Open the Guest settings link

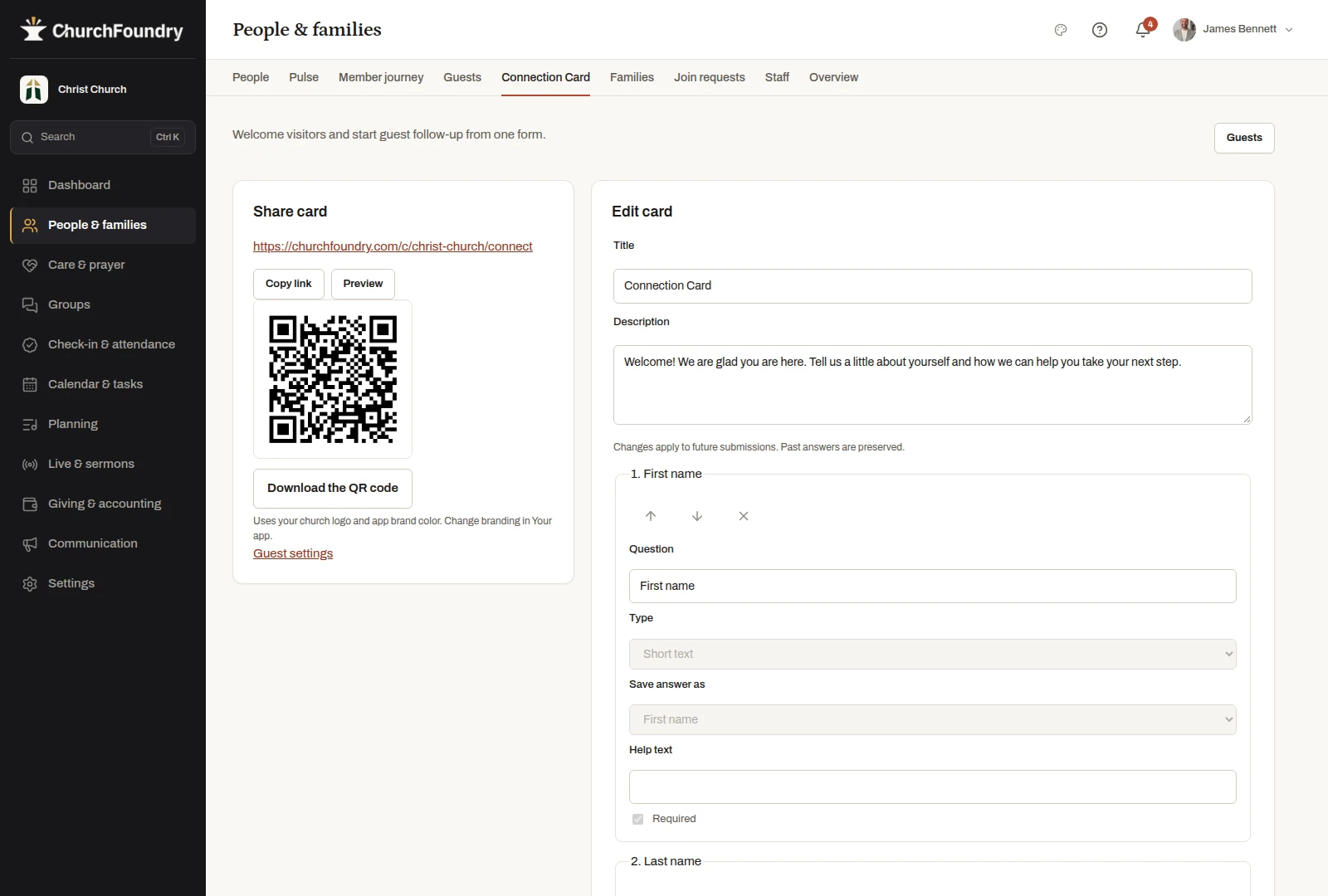click(x=293, y=553)
